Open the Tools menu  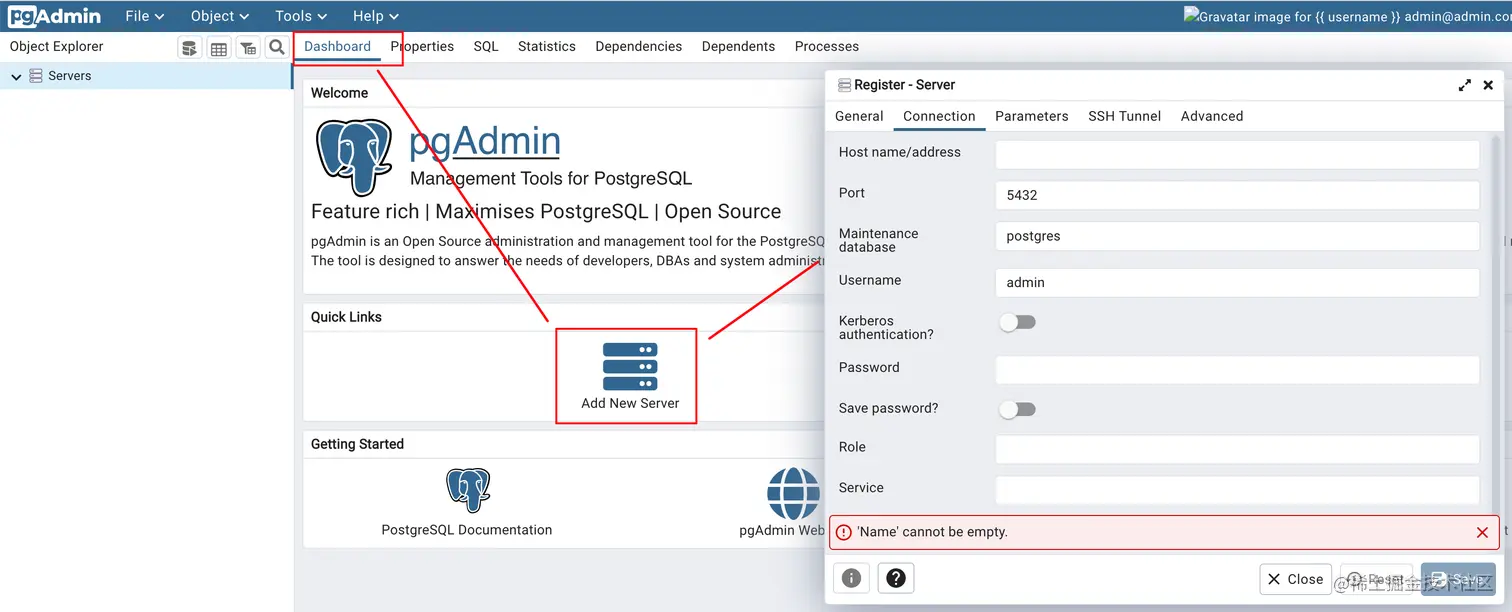(301, 16)
